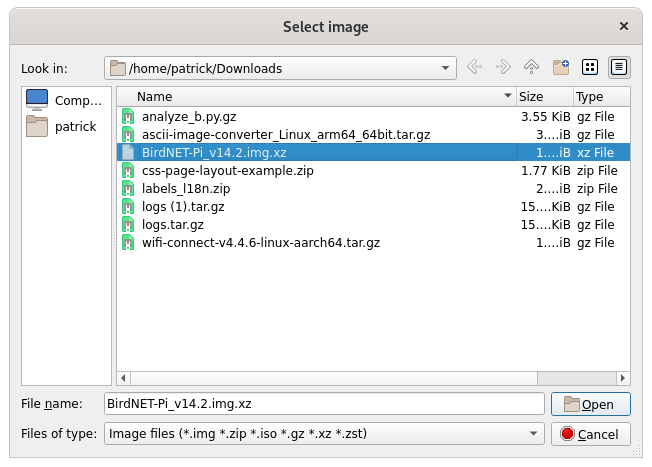Select ascii-image-converter_Linux_arm64_64bit.tar.gz
Viewport: 652px width, 467px height.
(286, 134)
